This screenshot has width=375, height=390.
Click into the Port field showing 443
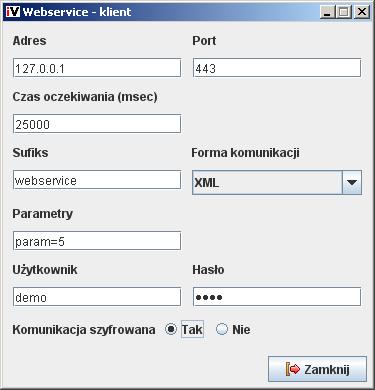tap(277, 68)
